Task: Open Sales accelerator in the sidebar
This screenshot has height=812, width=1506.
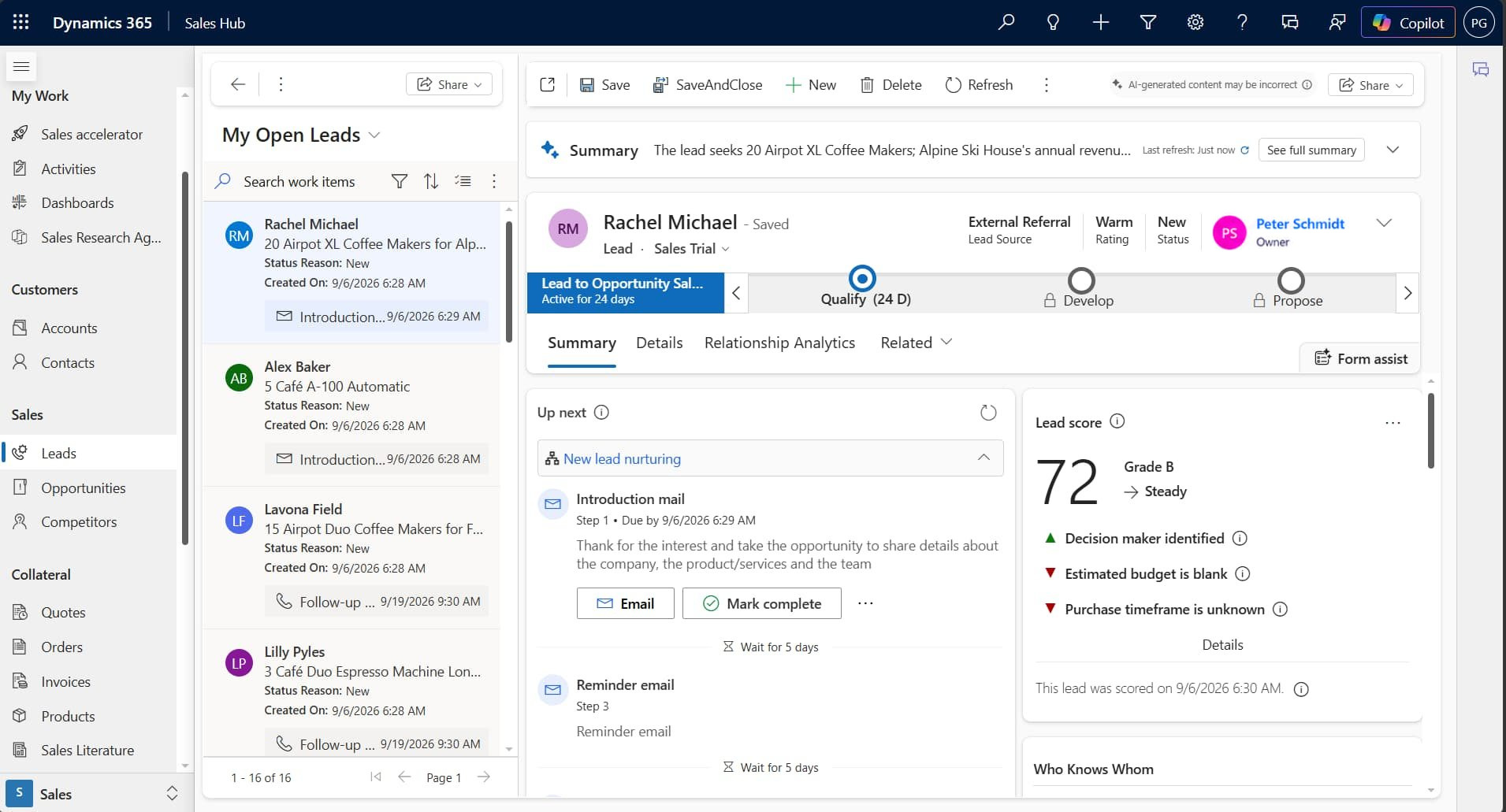Action: point(91,134)
